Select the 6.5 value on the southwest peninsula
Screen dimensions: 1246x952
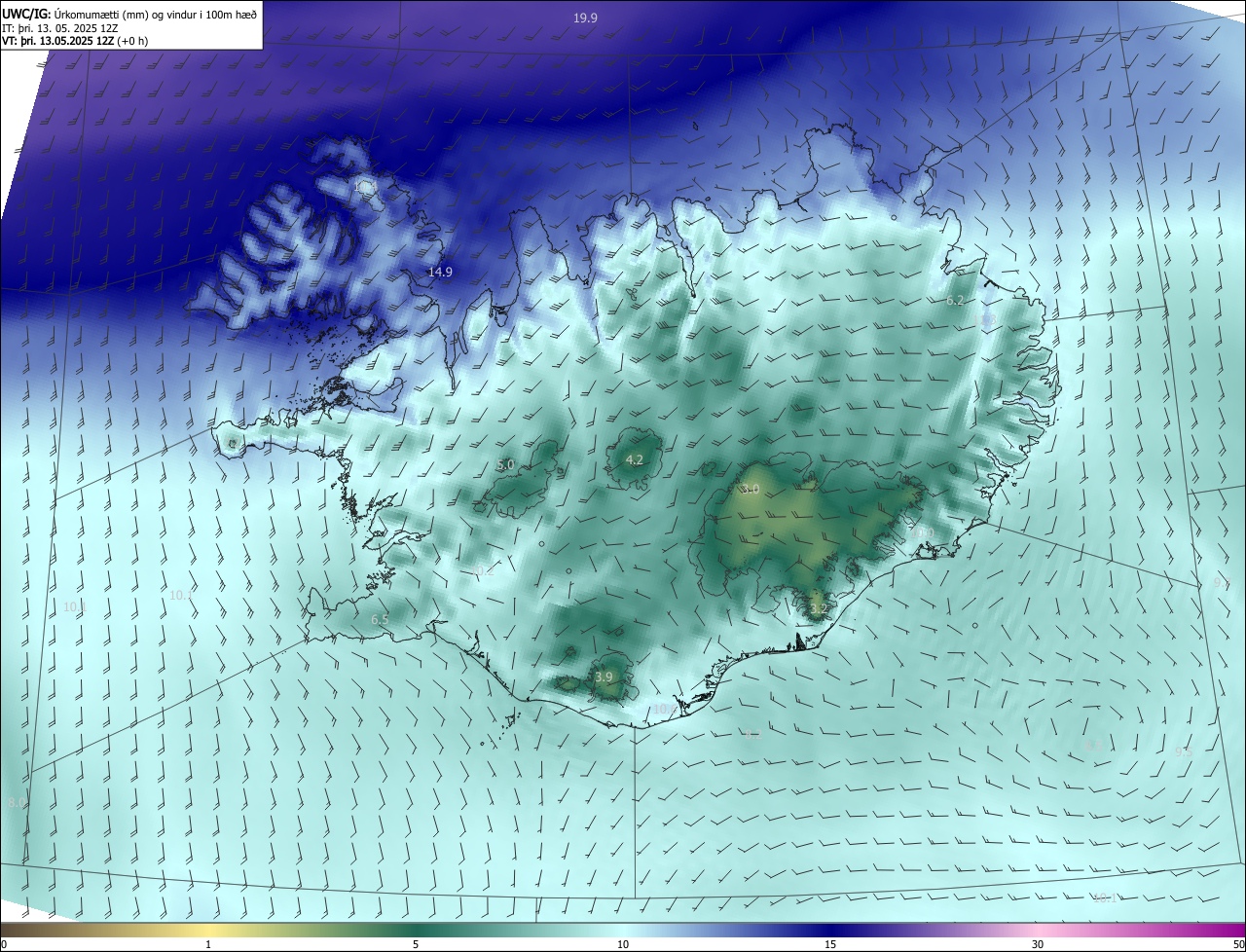click(380, 619)
